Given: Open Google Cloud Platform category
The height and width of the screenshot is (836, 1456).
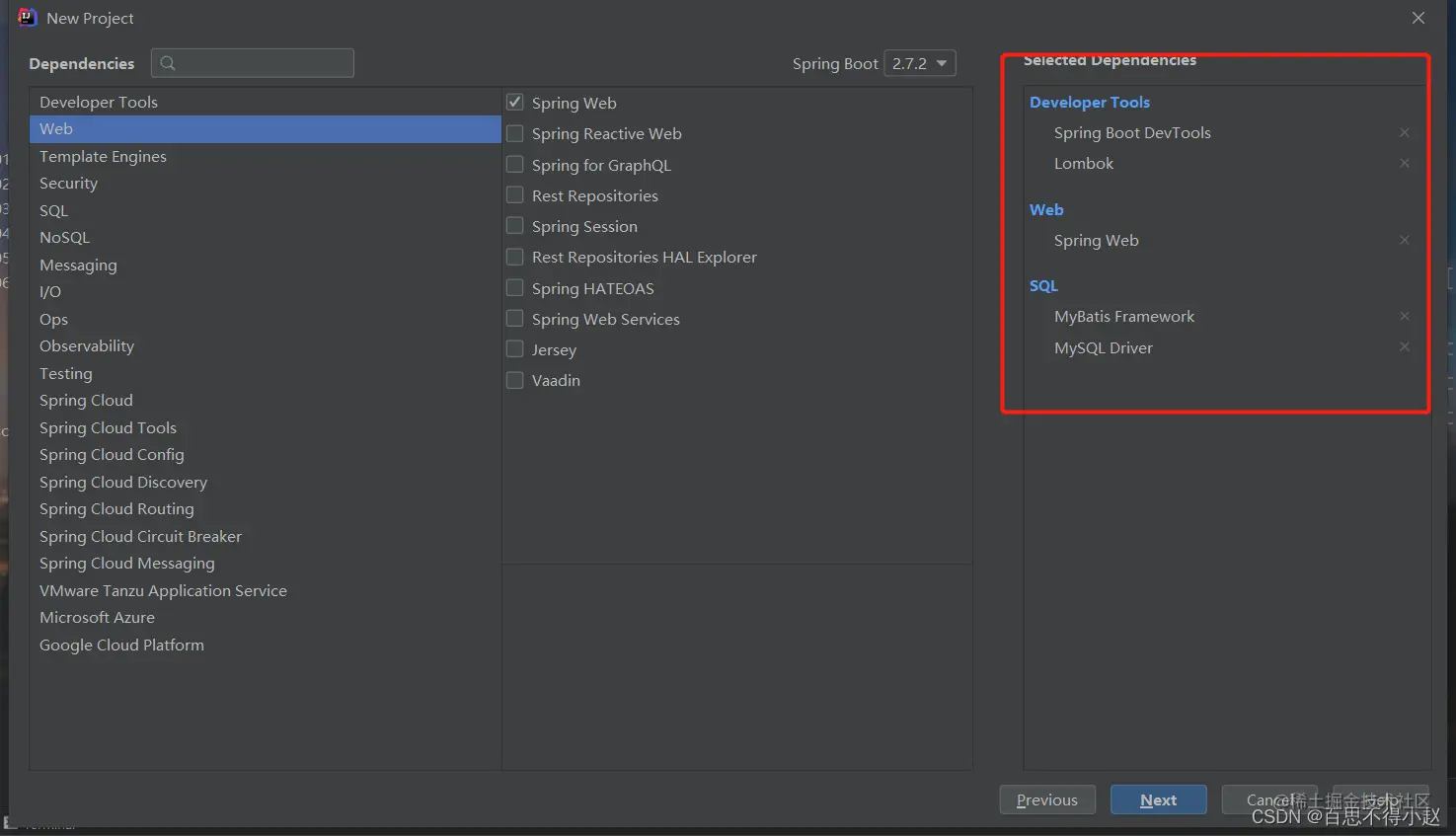Looking at the screenshot, I should (x=266, y=645).
